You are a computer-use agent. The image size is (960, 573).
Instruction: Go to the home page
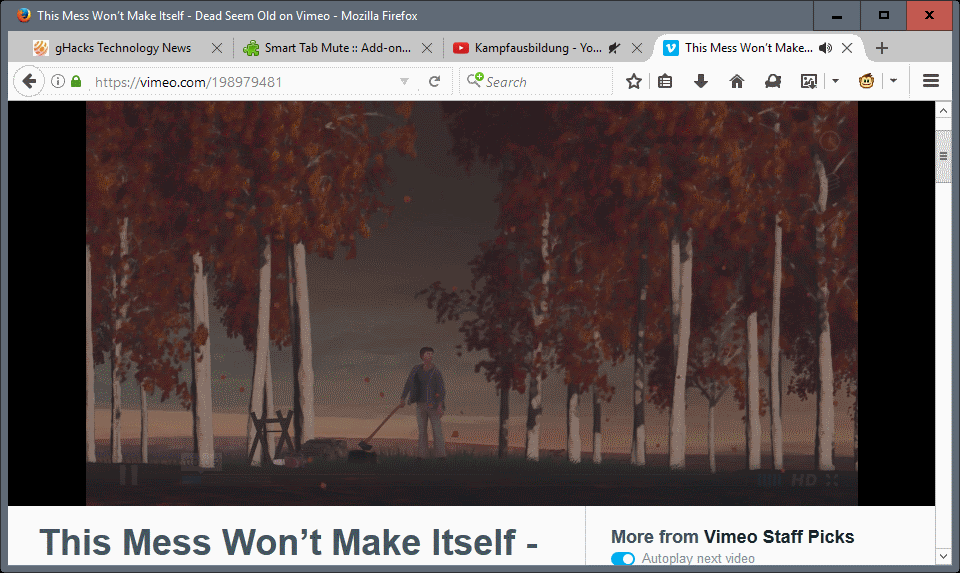click(x=737, y=81)
